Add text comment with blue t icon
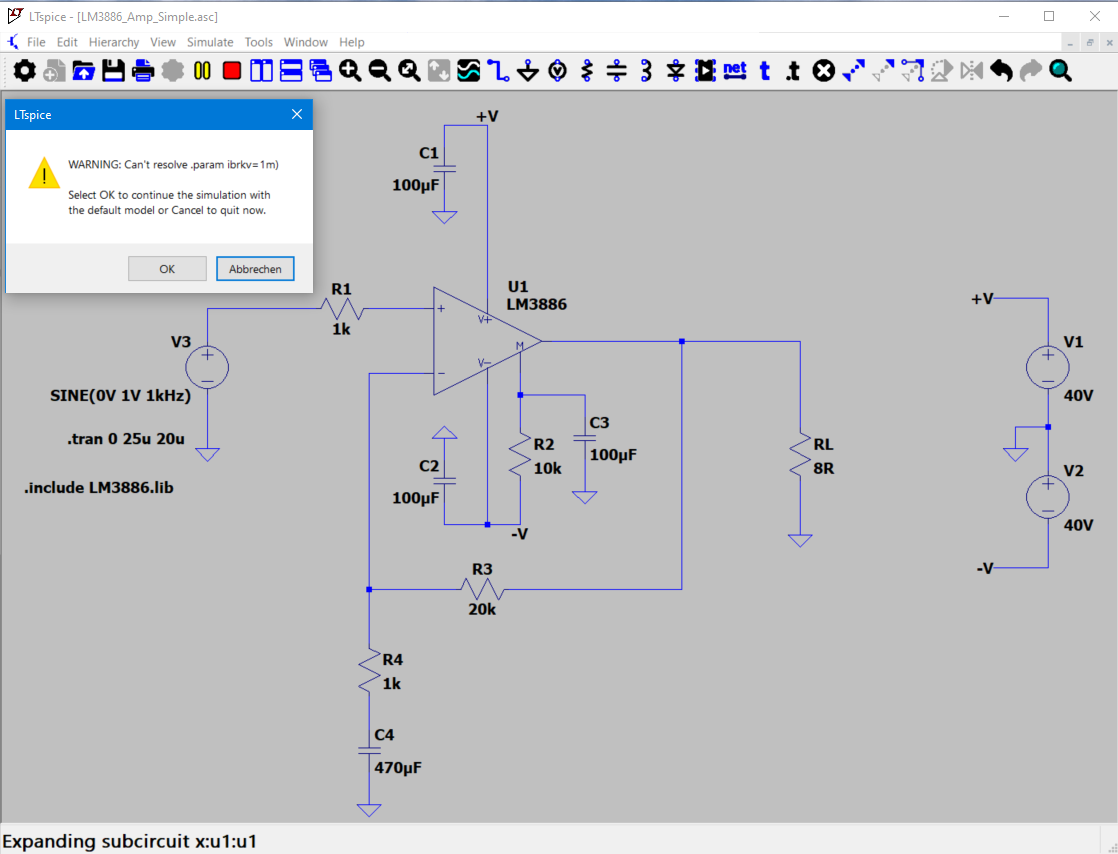Image resolution: width=1118 pixels, height=854 pixels. 765,71
